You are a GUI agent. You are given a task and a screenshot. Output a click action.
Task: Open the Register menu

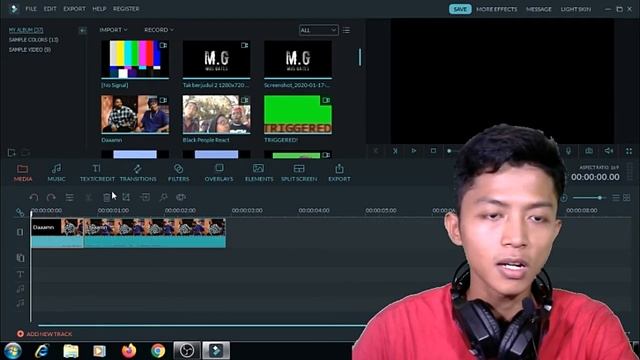(126, 9)
